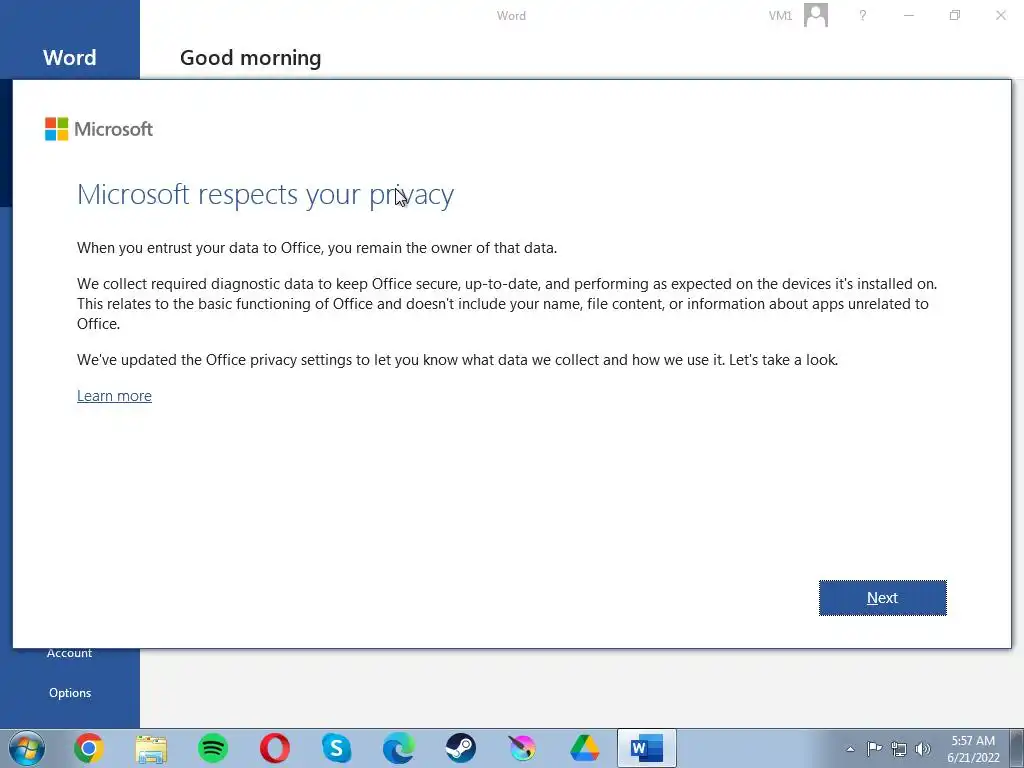Screen dimensions: 1024x768
Task: Minimize the Word window
Action: coord(908,15)
